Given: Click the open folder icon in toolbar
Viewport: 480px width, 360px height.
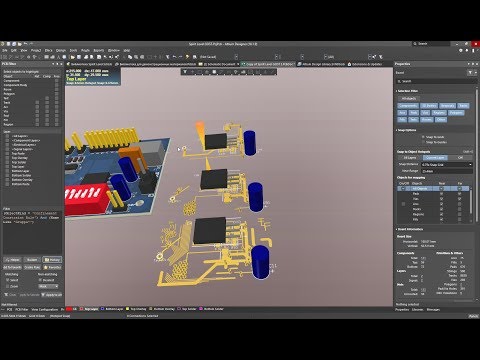Looking at the screenshot, I should pyautogui.click(x=72, y=57).
